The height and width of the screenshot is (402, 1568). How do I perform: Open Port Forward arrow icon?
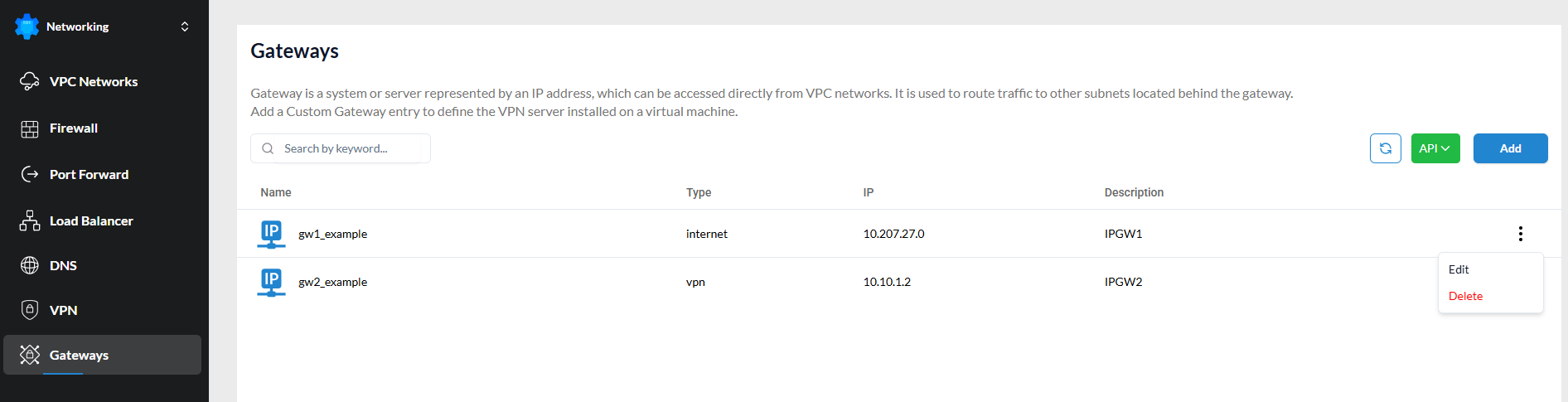30,174
